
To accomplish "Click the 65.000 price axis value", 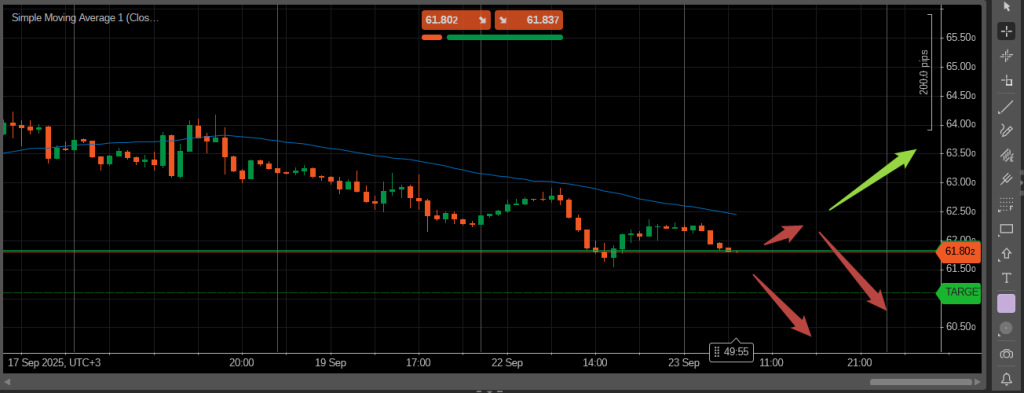I will 961,67.
